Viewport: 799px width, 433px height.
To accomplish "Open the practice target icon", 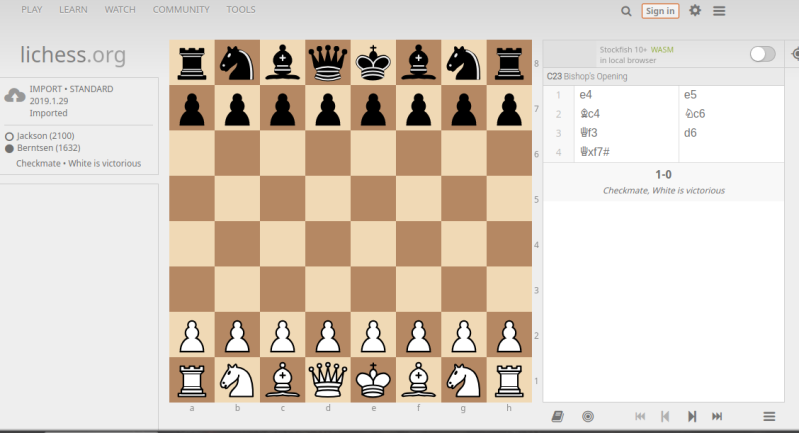I will (x=588, y=417).
